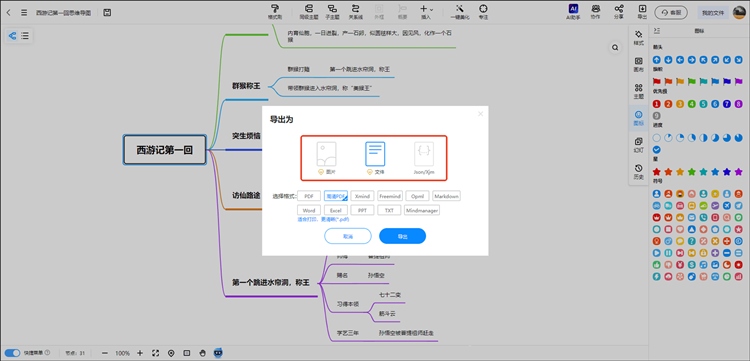Click the hand pan tool icon
The width and height of the screenshot is (750, 361).
[202, 353]
